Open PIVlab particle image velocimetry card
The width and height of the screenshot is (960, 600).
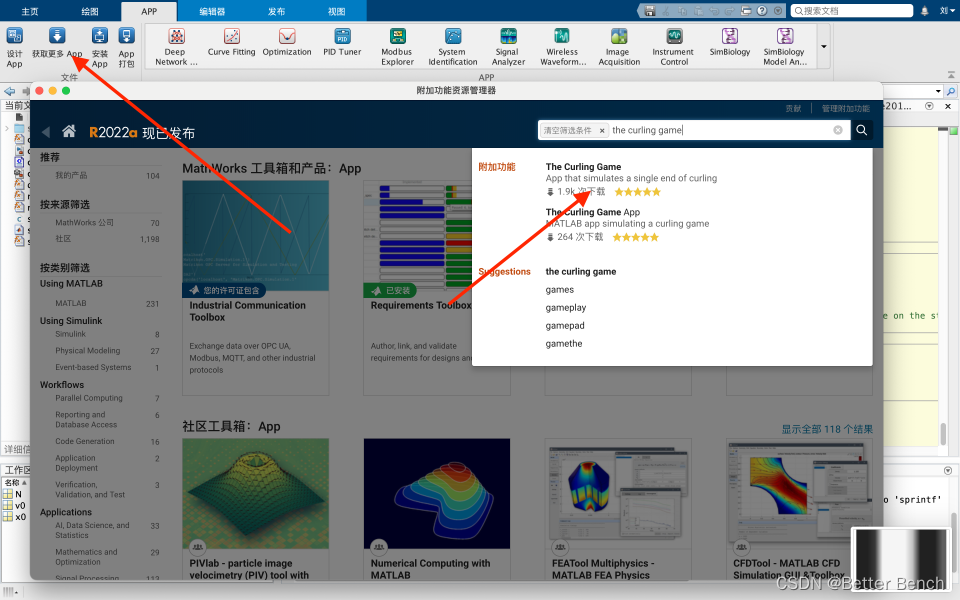click(255, 509)
